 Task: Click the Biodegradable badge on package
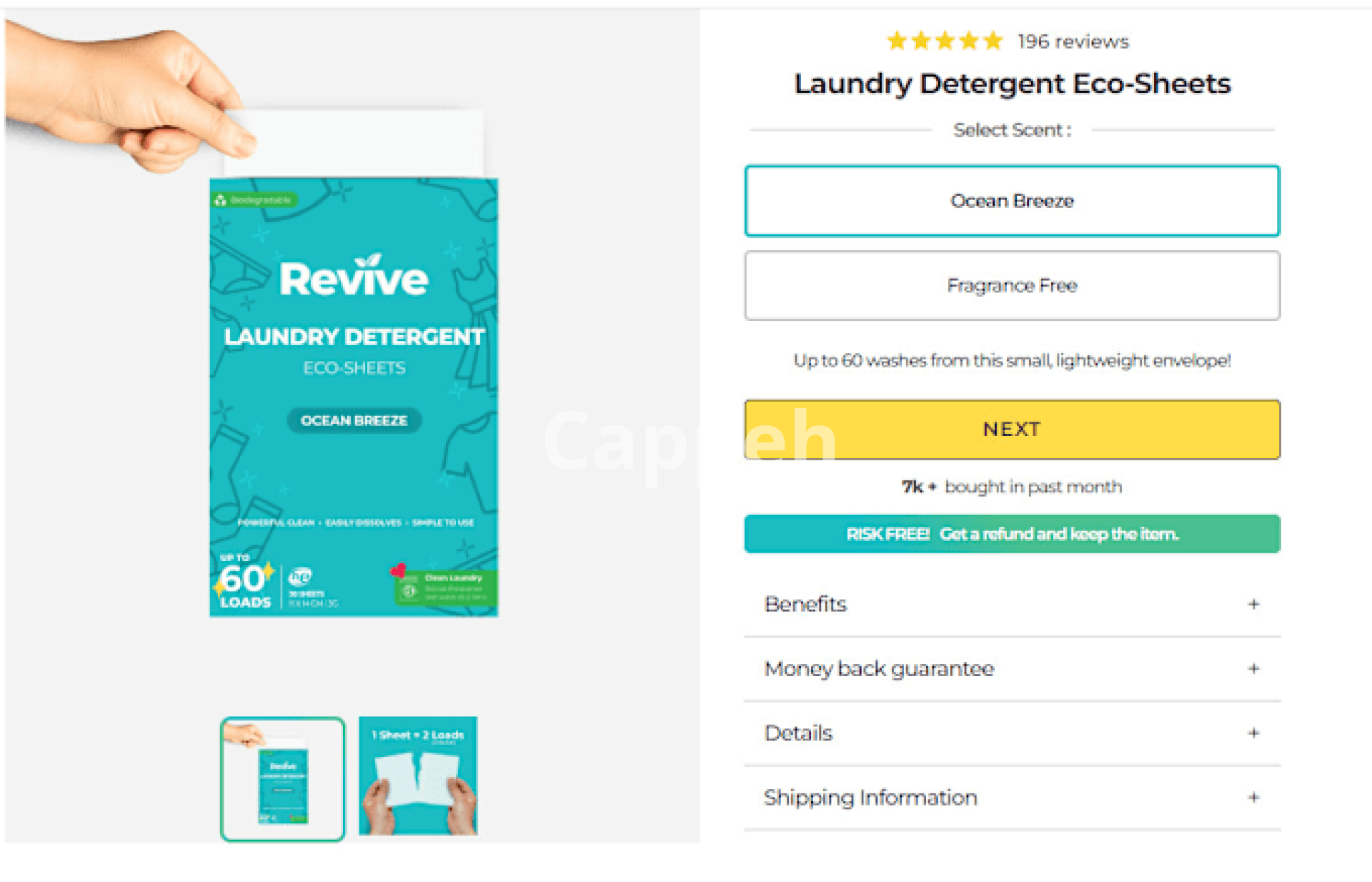point(255,200)
